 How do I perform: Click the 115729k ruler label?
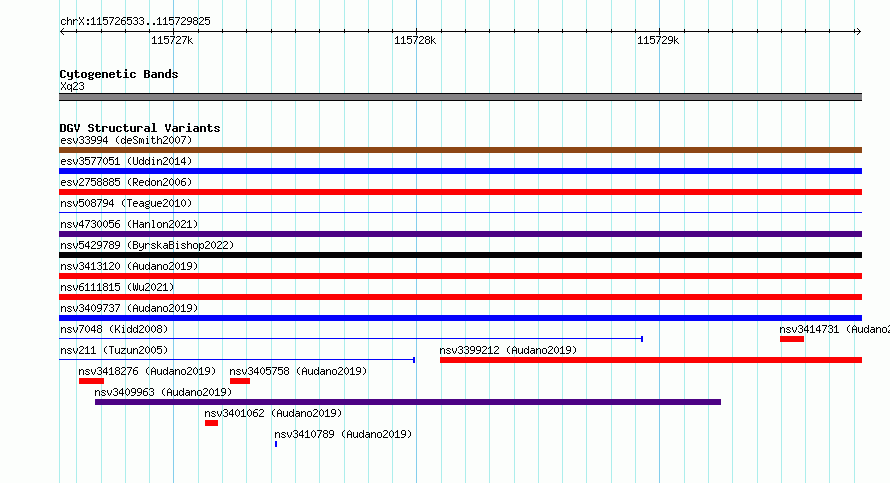click(658, 40)
